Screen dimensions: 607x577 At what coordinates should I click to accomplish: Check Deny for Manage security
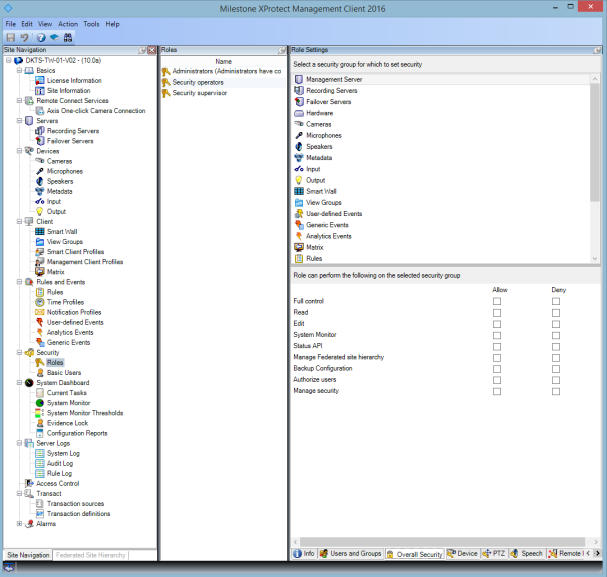[556, 391]
